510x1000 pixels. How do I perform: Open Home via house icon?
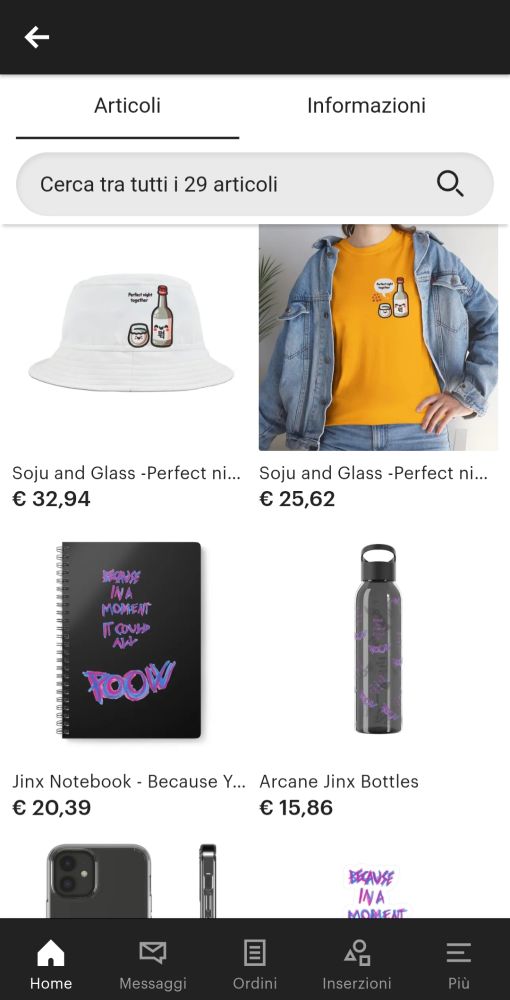click(x=50, y=954)
